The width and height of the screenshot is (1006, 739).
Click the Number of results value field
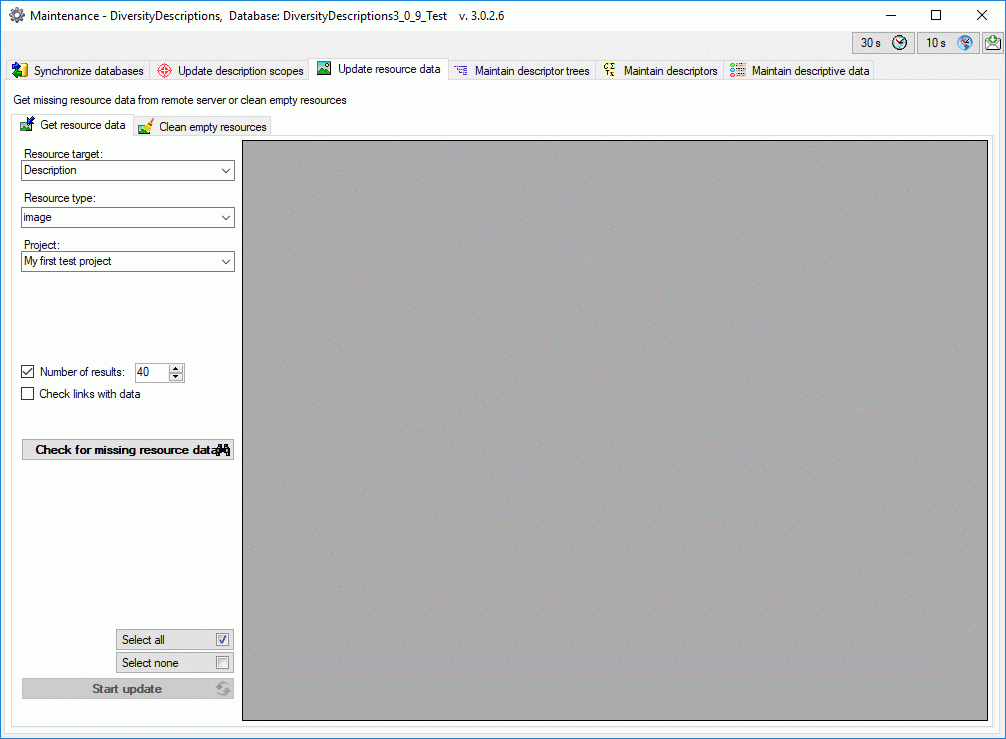[x=152, y=372]
